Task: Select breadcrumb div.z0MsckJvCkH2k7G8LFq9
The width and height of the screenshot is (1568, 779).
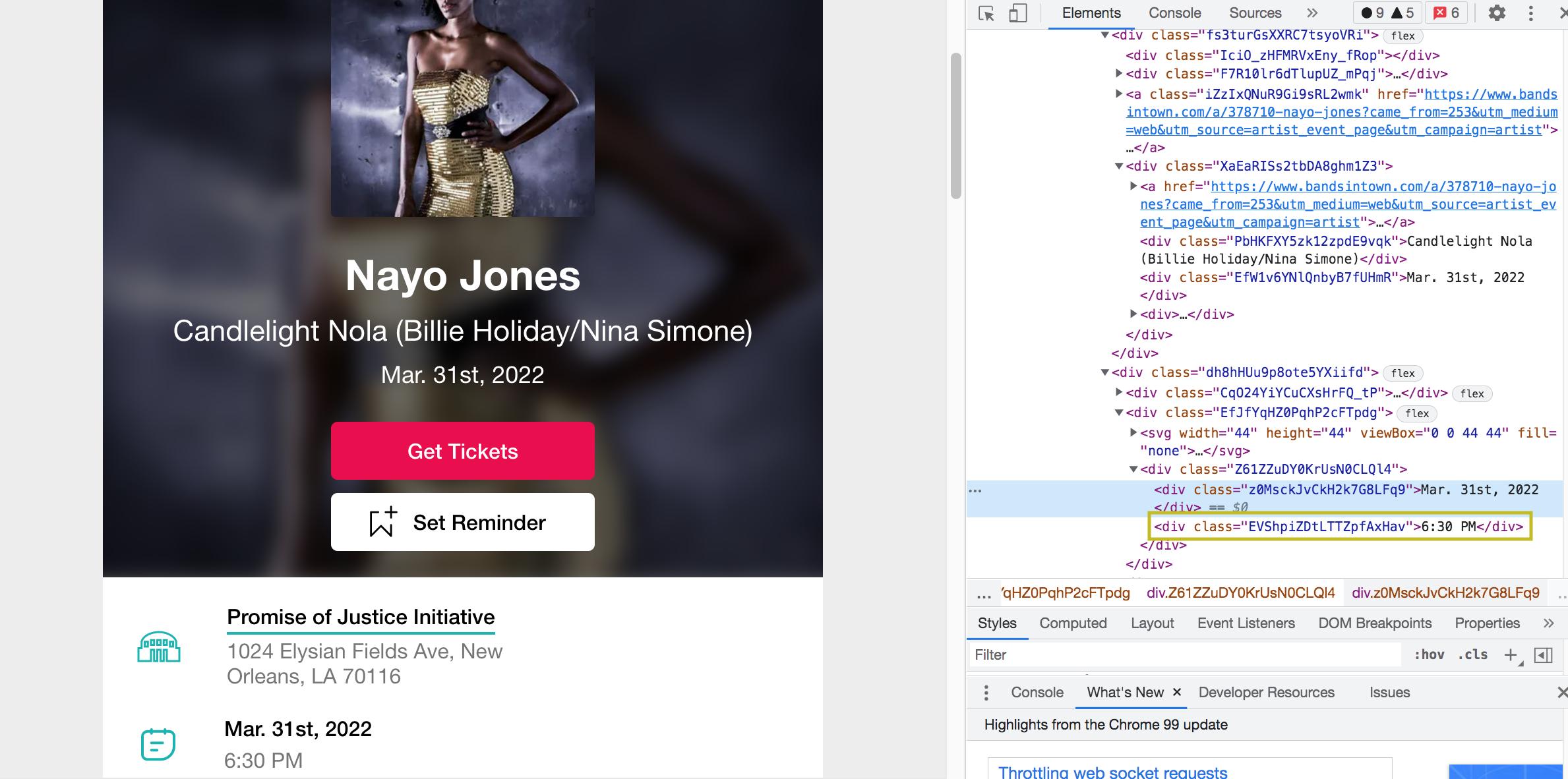Action: [x=1445, y=592]
